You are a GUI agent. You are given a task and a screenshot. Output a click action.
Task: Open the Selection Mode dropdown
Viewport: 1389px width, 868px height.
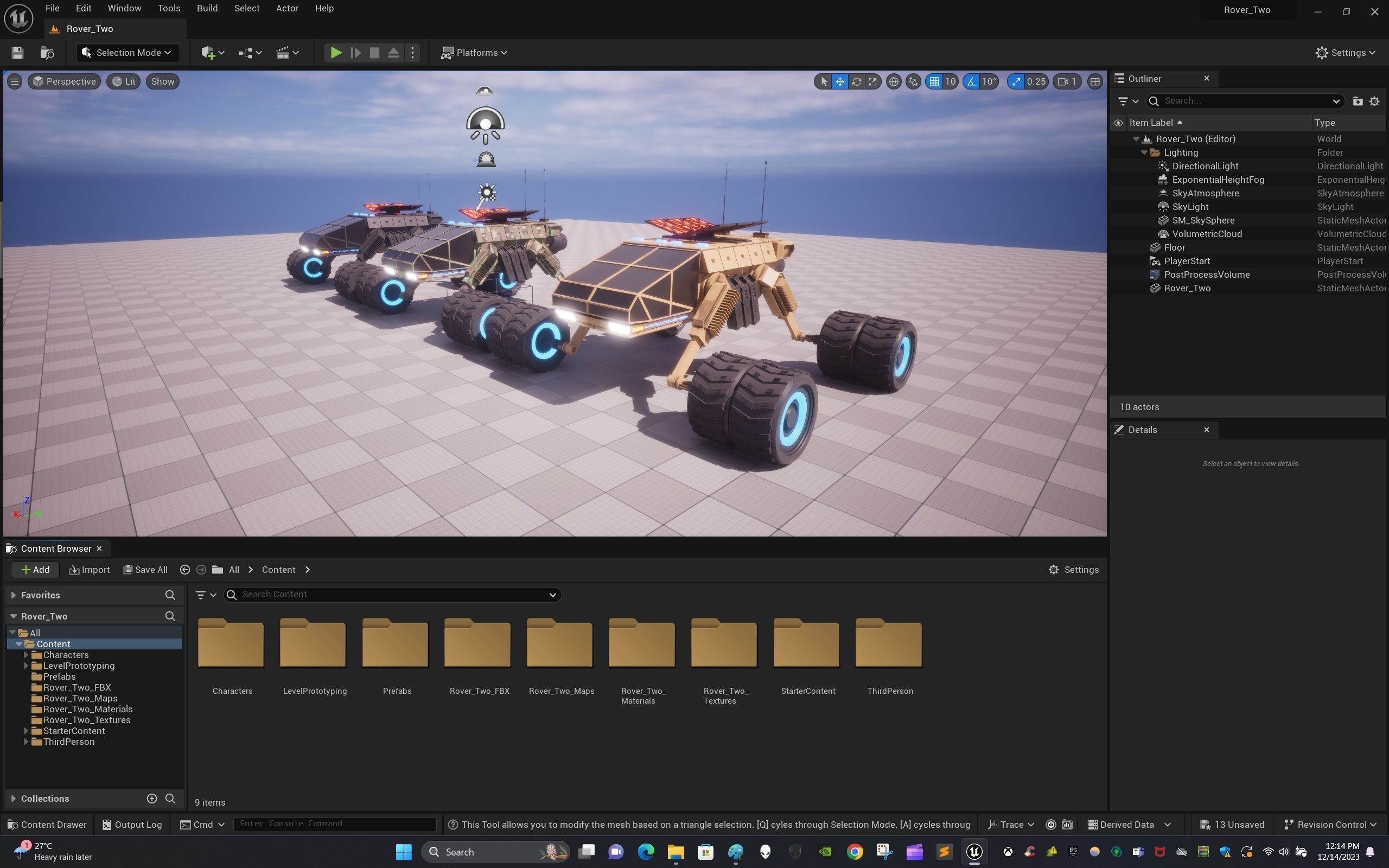pyautogui.click(x=128, y=53)
